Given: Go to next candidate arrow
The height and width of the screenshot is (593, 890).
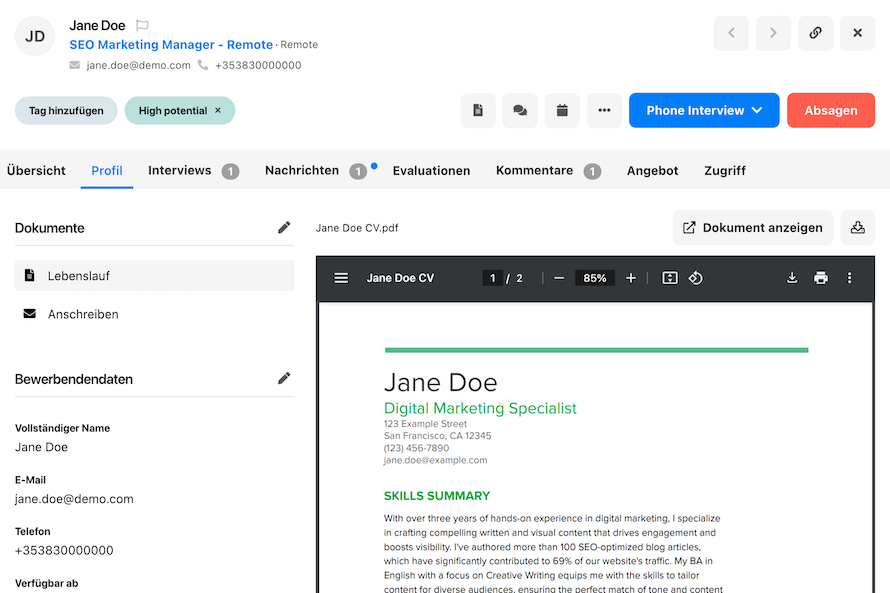Looking at the screenshot, I should click(x=773, y=33).
